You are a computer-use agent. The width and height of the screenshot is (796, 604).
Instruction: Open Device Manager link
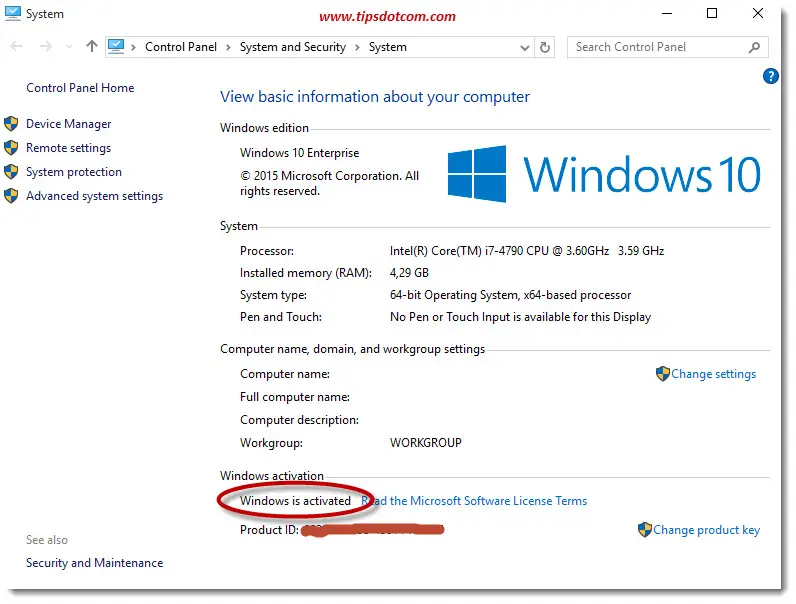coord(69,124)
